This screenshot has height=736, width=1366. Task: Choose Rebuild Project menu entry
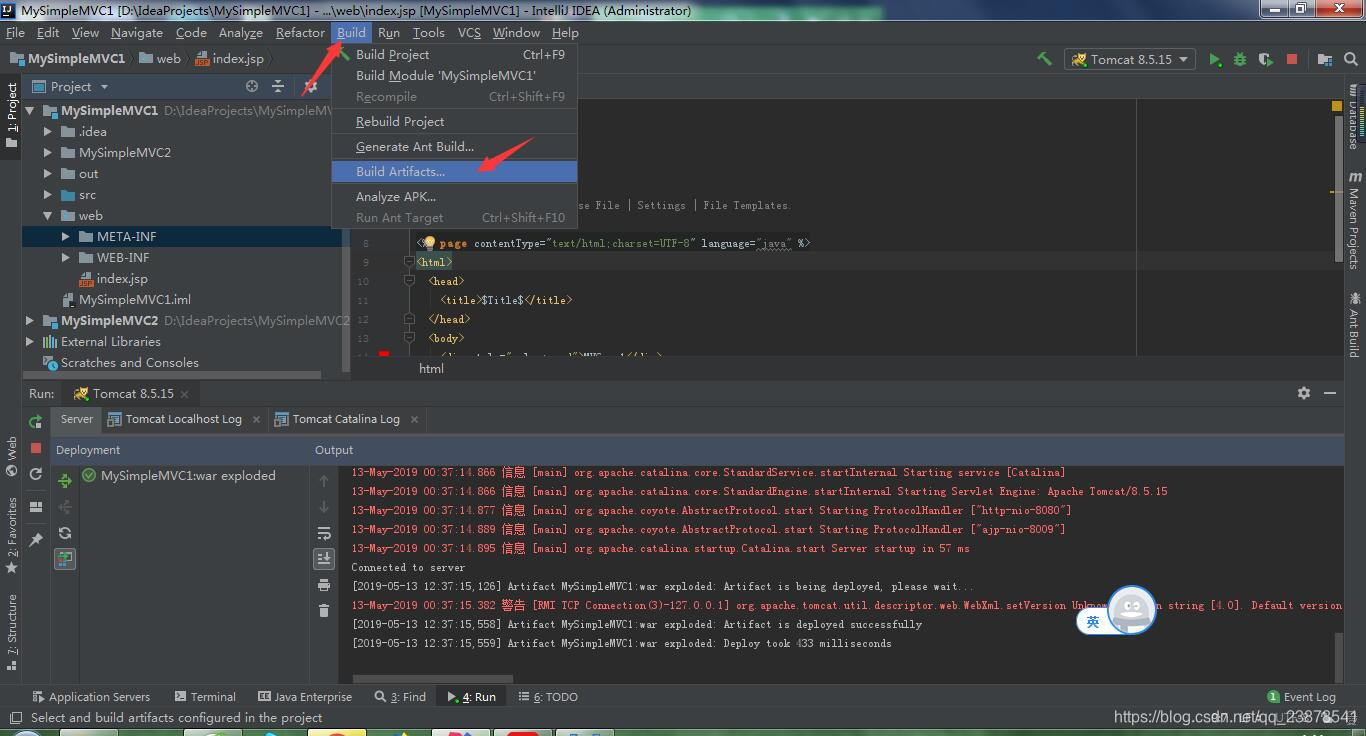pyautogui.click(x=454, y=121)
